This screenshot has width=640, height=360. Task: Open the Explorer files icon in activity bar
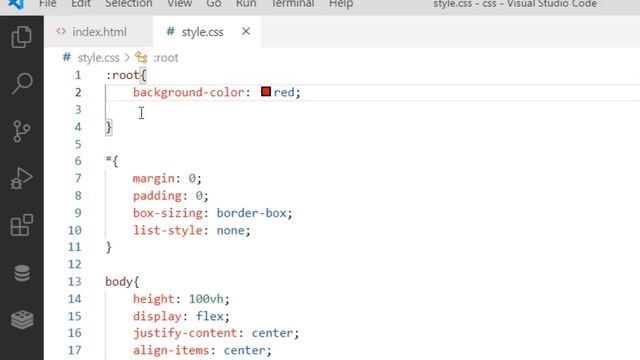[22, 37]
